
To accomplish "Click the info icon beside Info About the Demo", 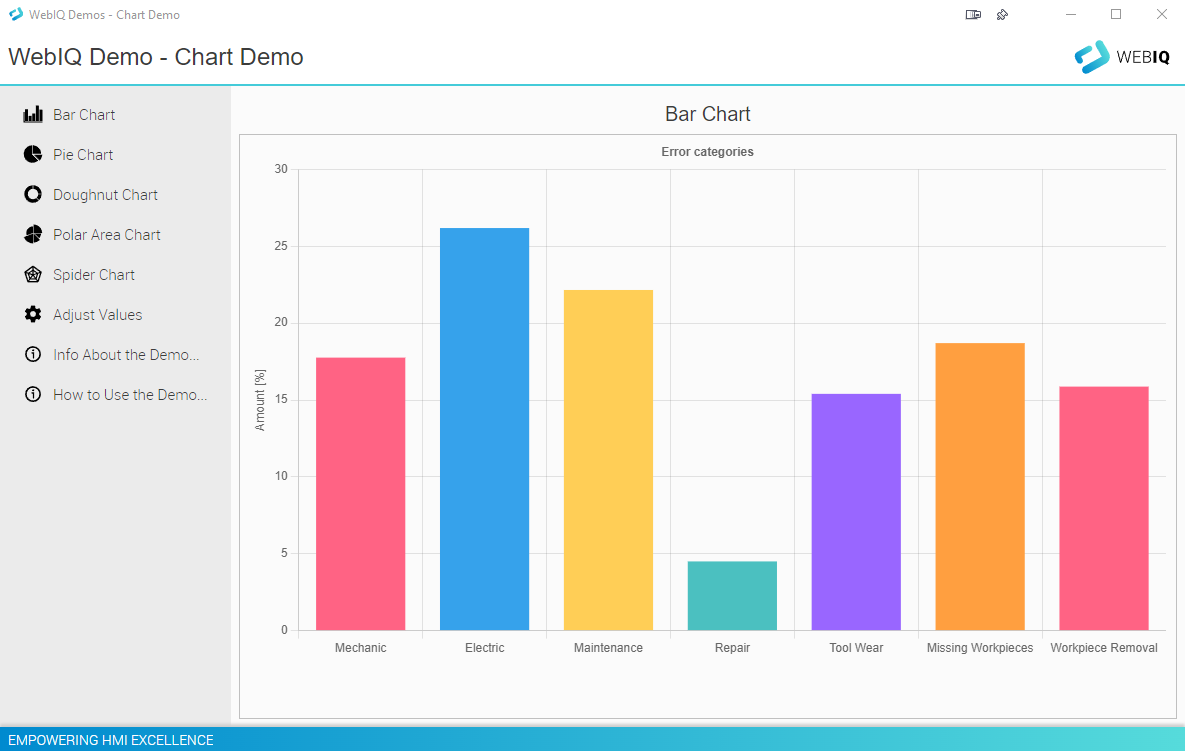I will point(32,354).
